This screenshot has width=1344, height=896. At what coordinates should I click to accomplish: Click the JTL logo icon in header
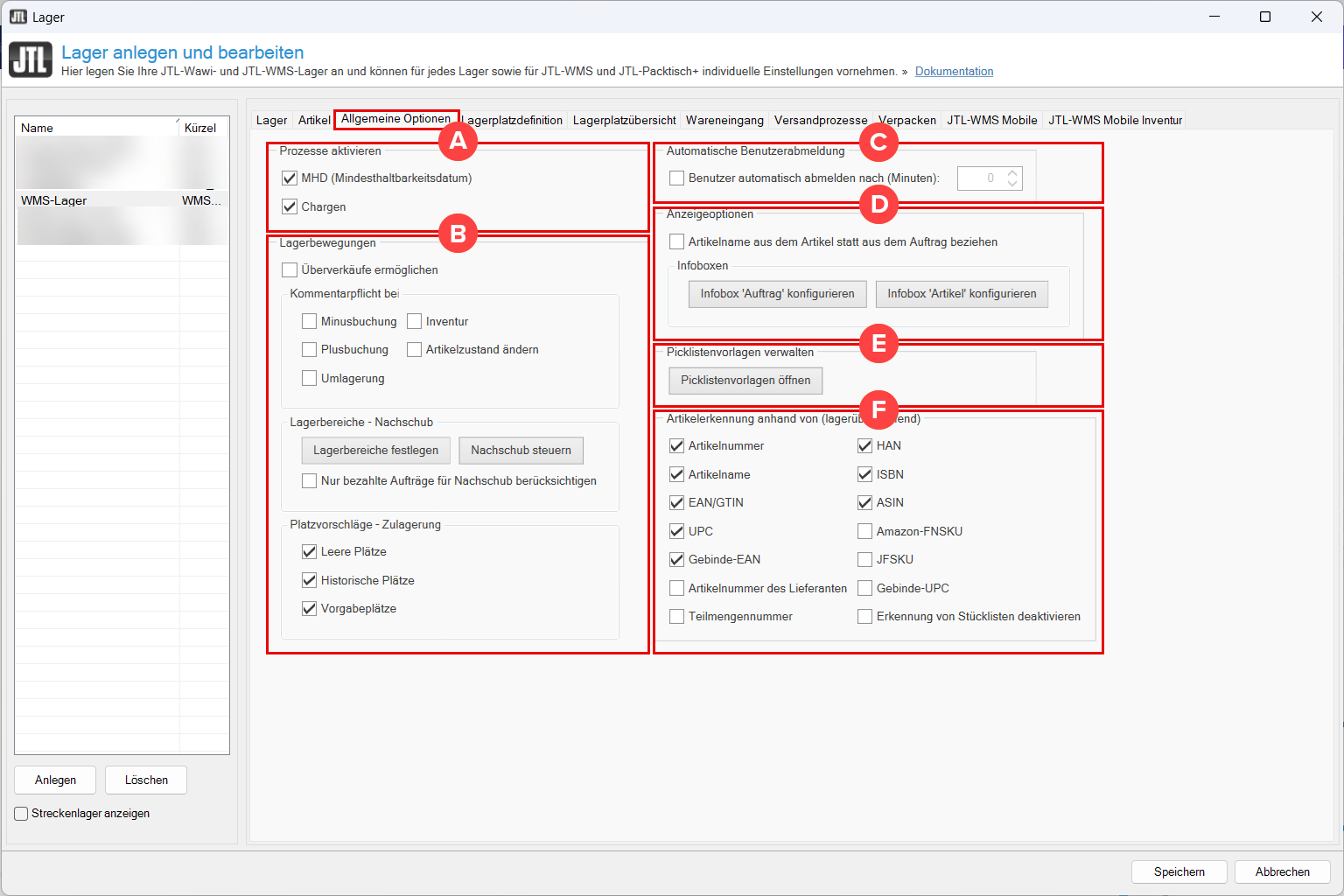tap(31, 59)
